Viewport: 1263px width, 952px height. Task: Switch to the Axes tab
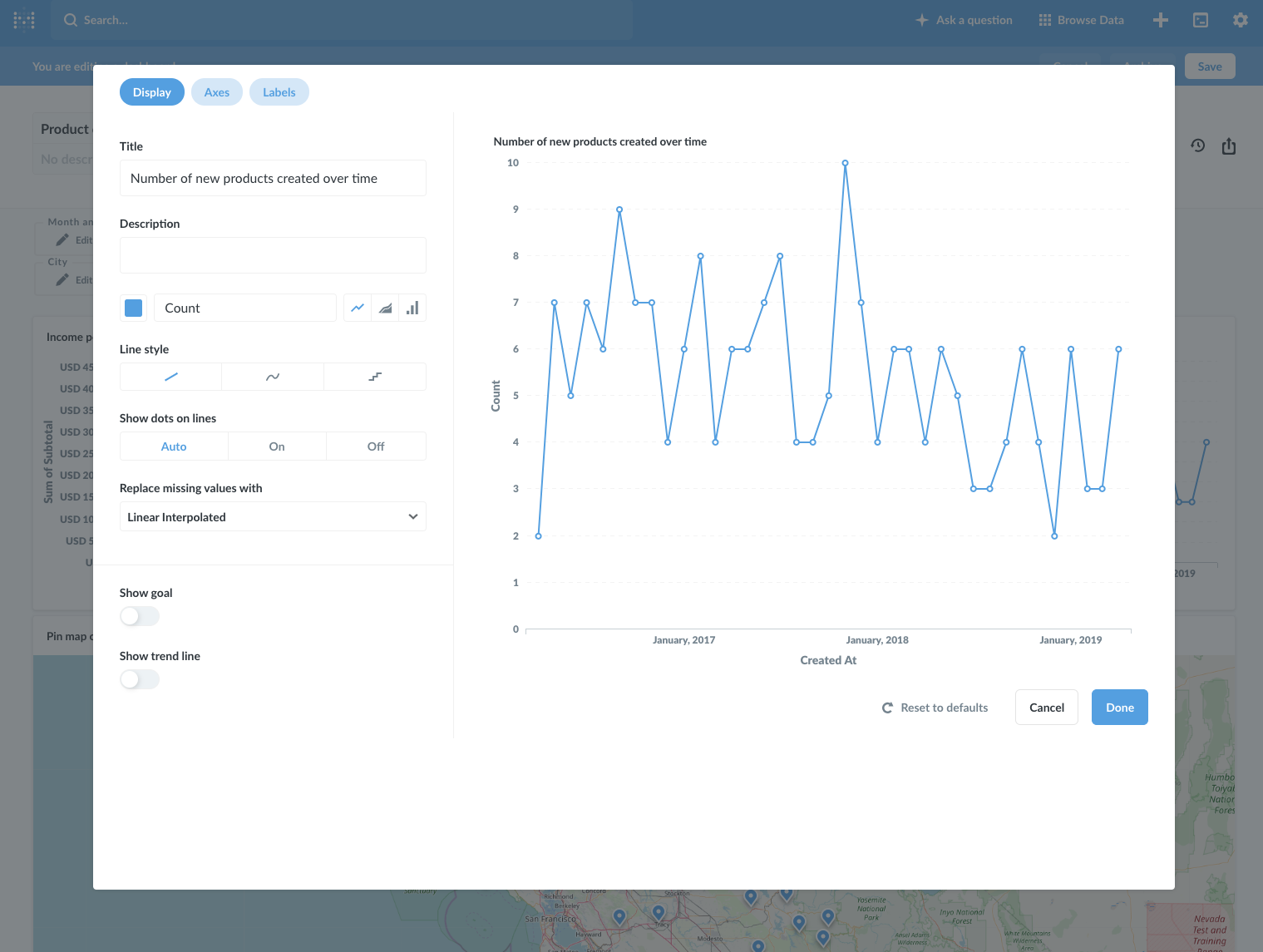(x=216, y=91)
